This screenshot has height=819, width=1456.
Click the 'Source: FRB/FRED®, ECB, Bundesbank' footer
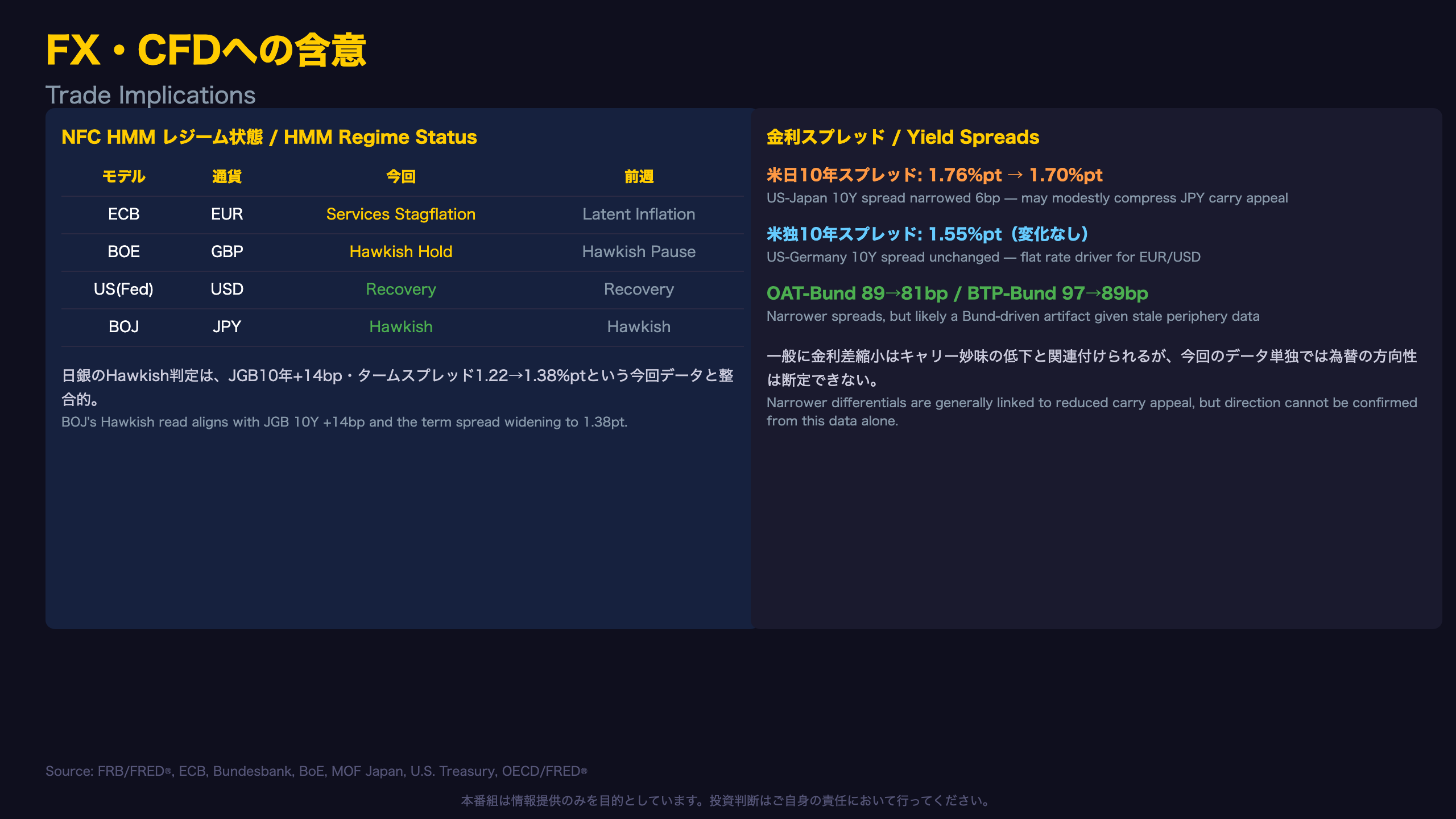(x=316, y=771)
